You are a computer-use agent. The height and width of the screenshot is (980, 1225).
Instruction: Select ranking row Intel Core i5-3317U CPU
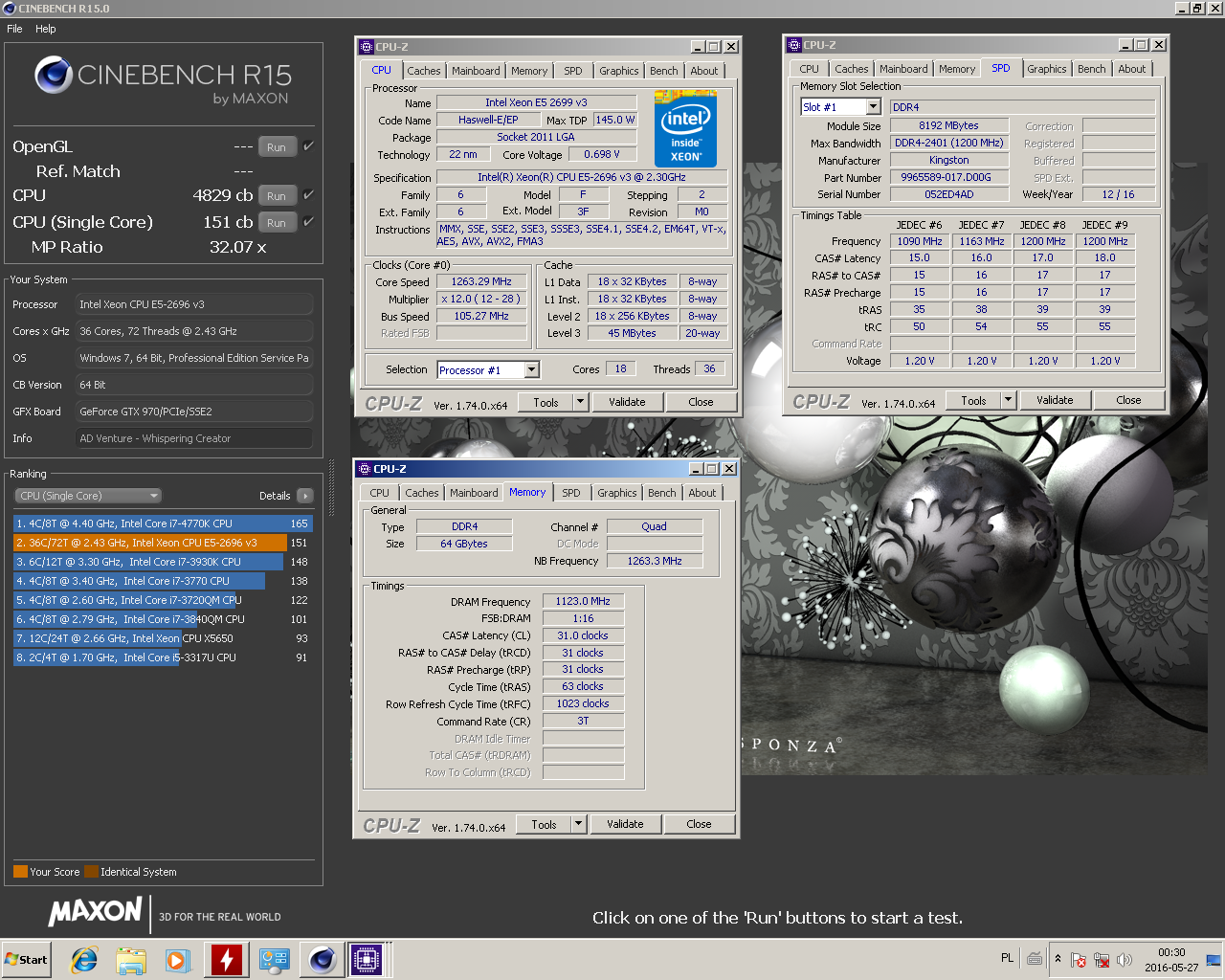coord(163,657)
